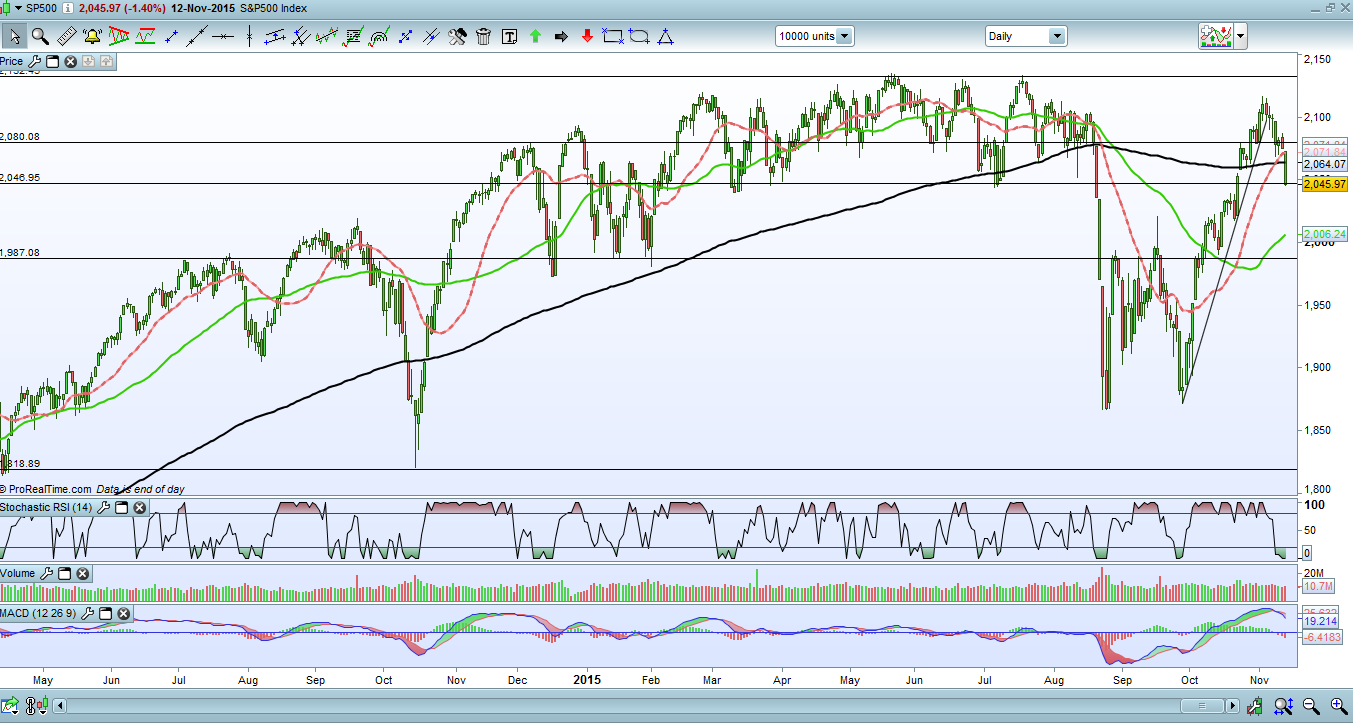Click the trash can delete tool
1353x723 pixels.
(484, 37)
